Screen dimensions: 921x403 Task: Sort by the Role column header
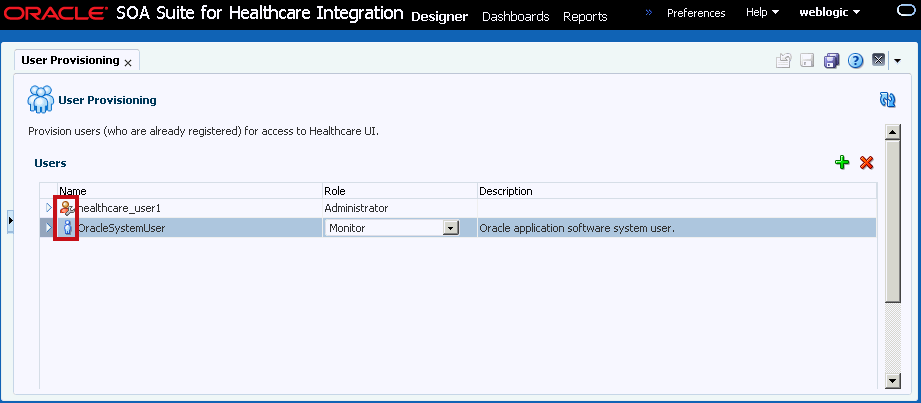[335, 191]
